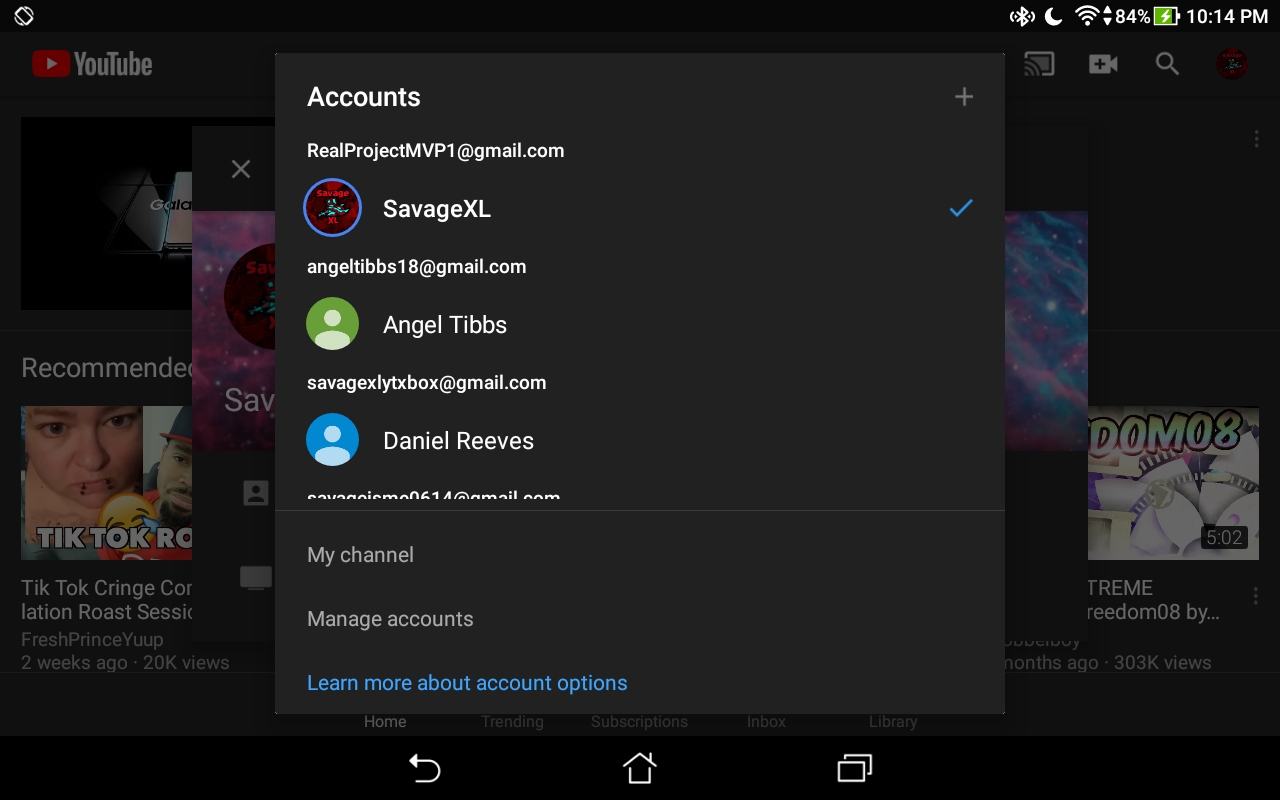The image size is (1280, 800).
Task: Tap the video camera upload icon
Action: point(1103,64)
